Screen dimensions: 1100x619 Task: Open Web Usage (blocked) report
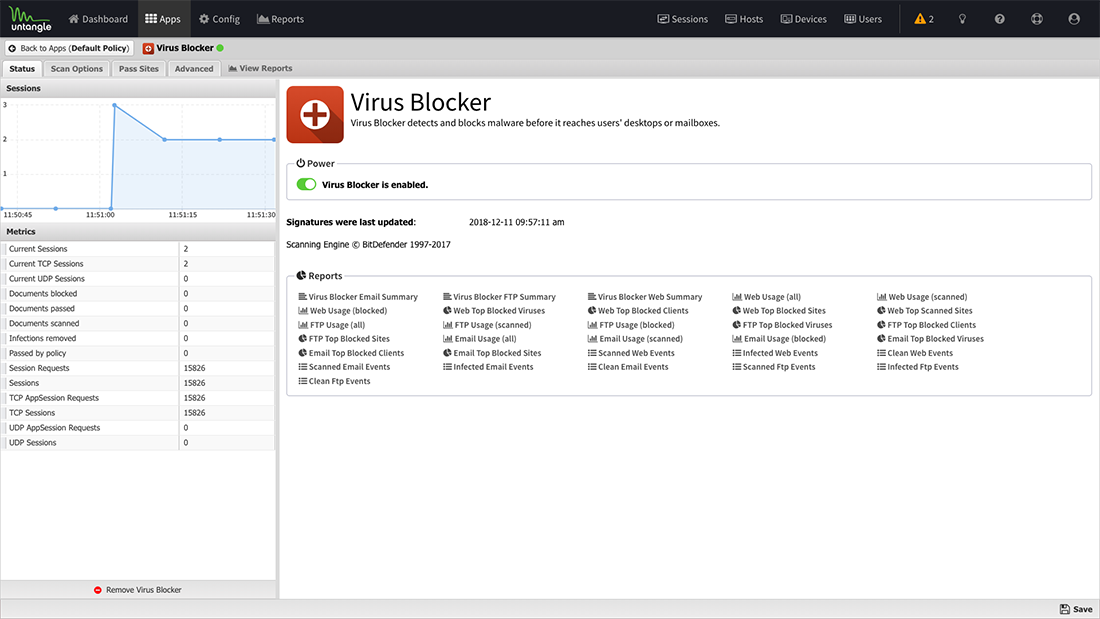point(342,311)
